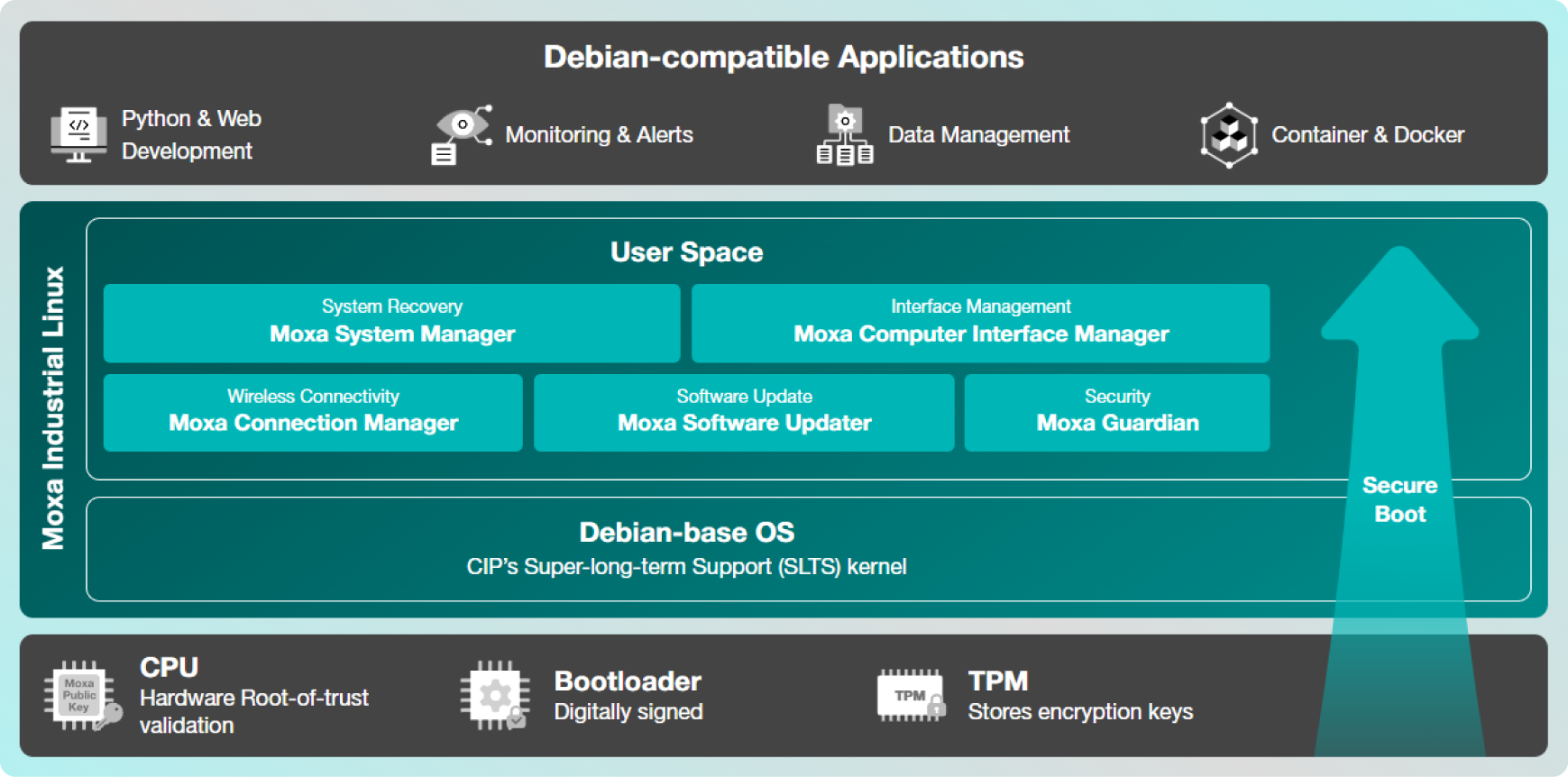This screenshot has height=777, width=1568.
Task: Click the Container & Docker hexagon icon
Action: click(1228, 135)
